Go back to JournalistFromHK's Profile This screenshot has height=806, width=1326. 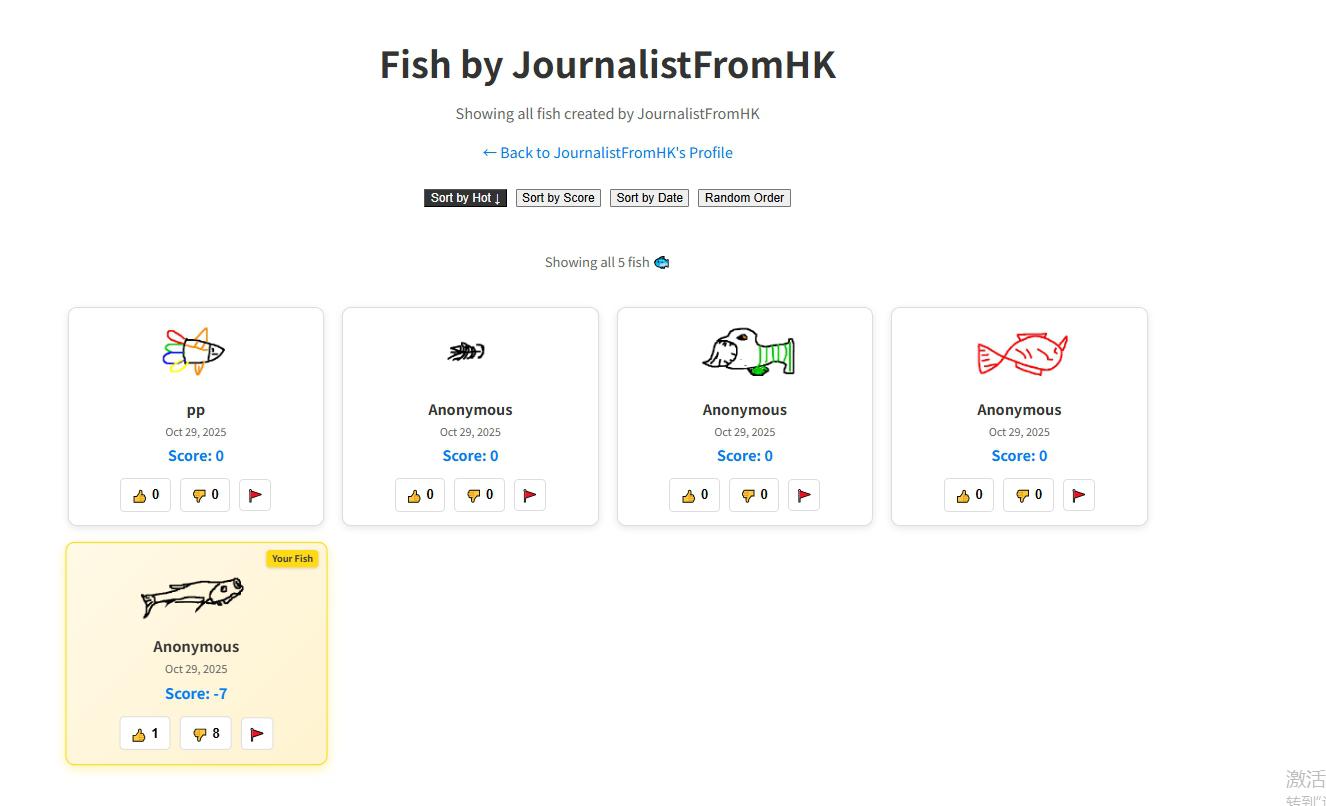click(608, 153)
